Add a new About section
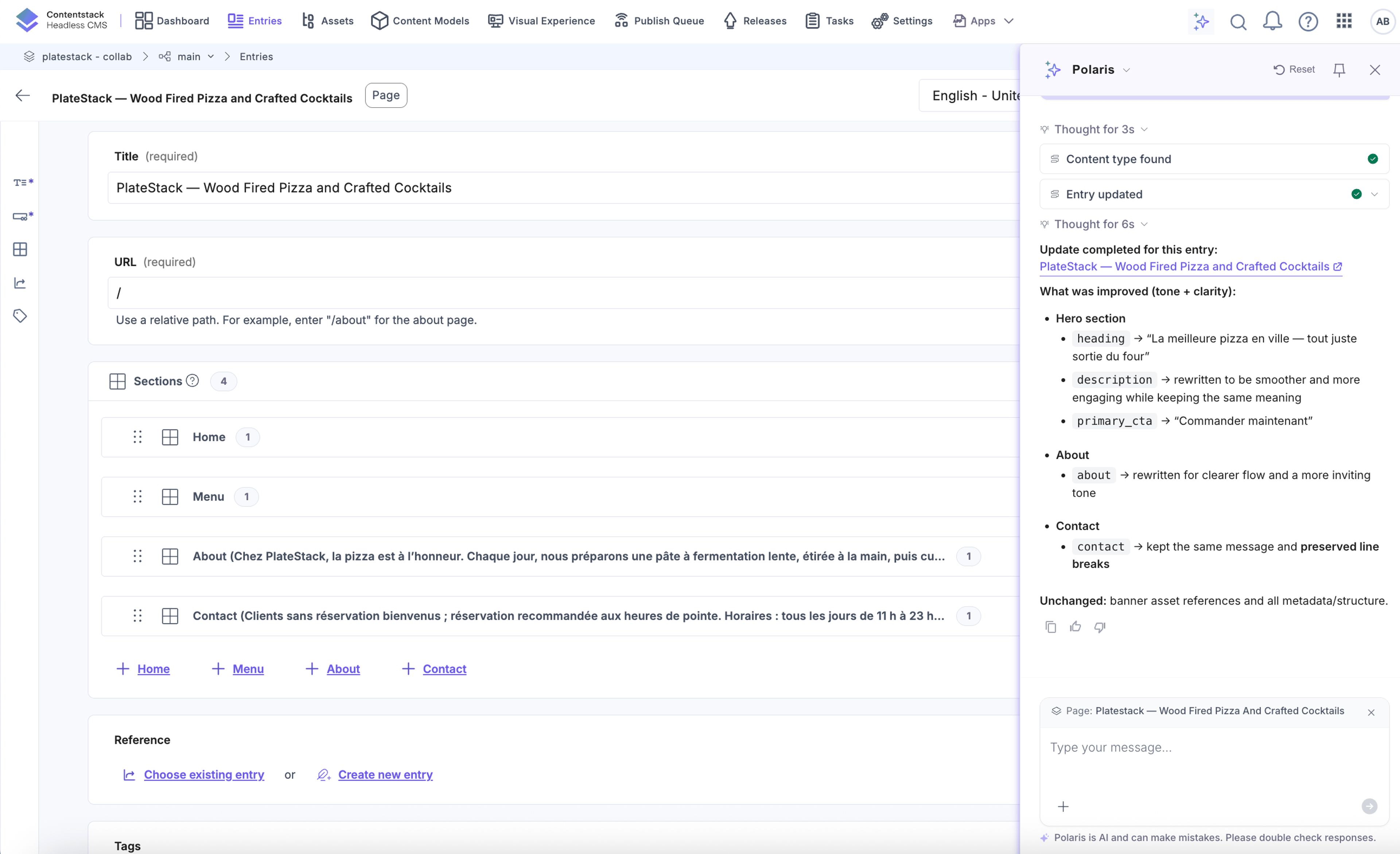Screen dimensions: 1400x854 332,669
